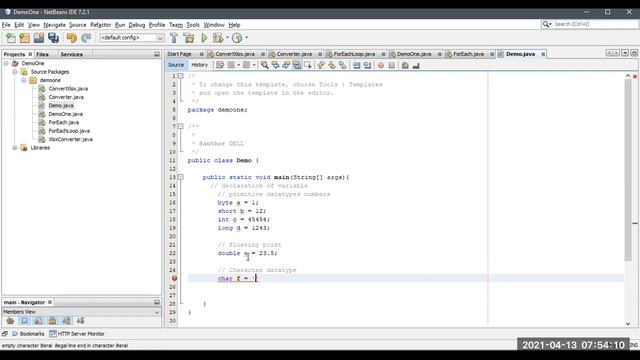Toggle Show Inherited Members in Navigator

[x=10, y=321]
